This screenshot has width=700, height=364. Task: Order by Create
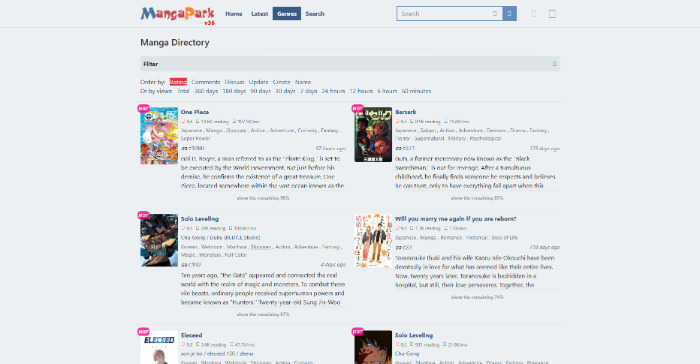(x=281, y=82)
